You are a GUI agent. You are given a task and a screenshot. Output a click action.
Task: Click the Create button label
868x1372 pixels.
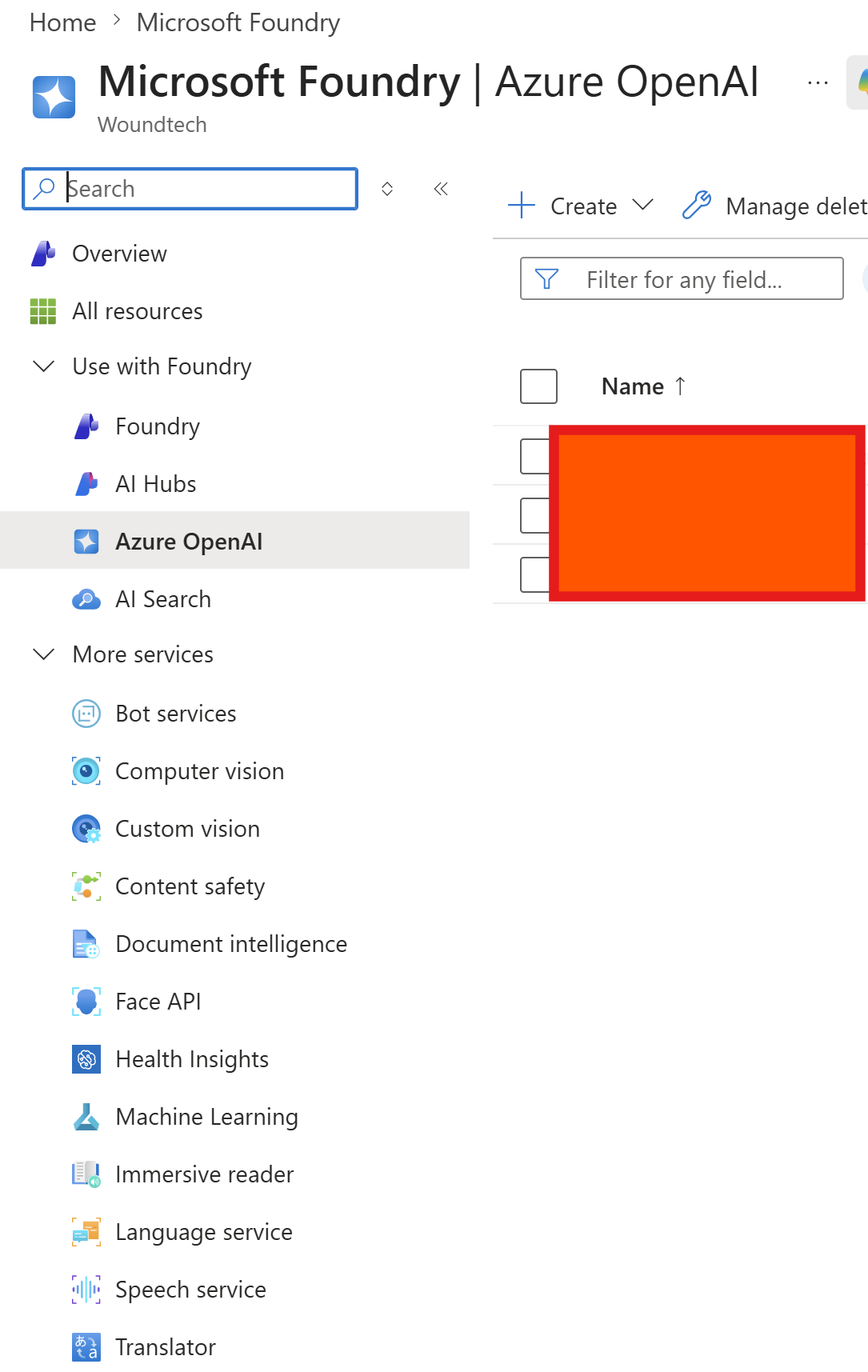click(583, 206)
